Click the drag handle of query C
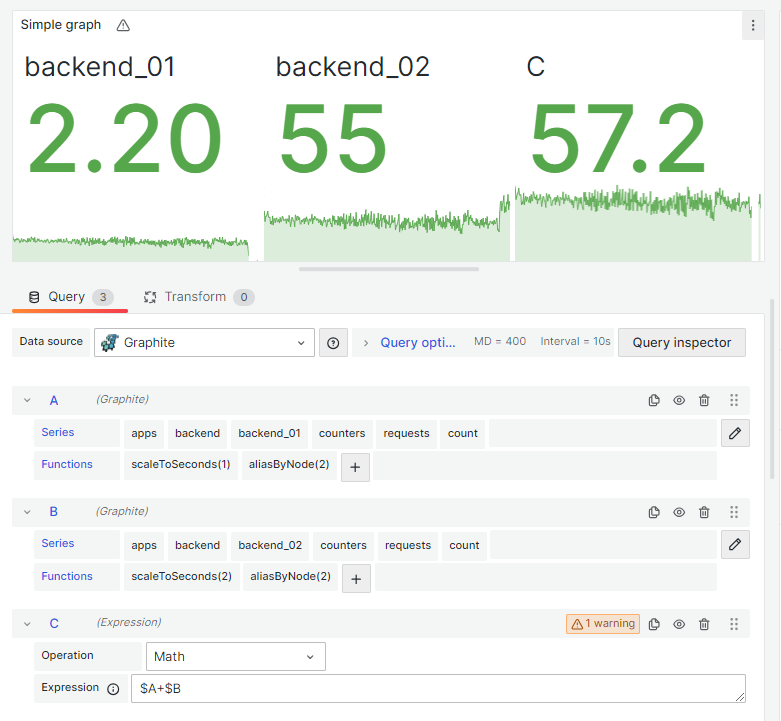781x721 pixels. click(x=734, y=624)
